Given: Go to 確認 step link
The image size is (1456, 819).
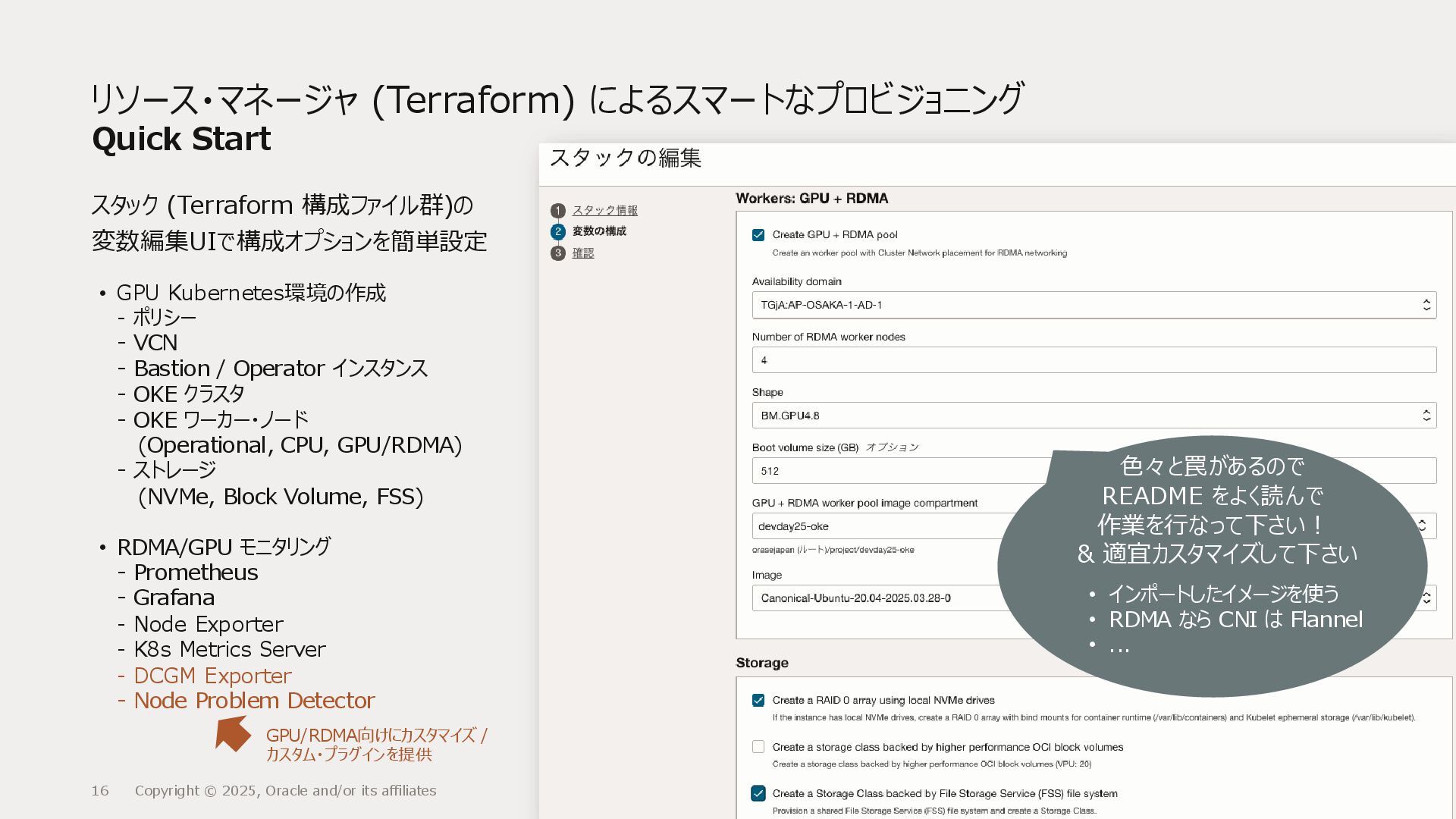Looking at the screenshot, I should click(x=583, y=253).
